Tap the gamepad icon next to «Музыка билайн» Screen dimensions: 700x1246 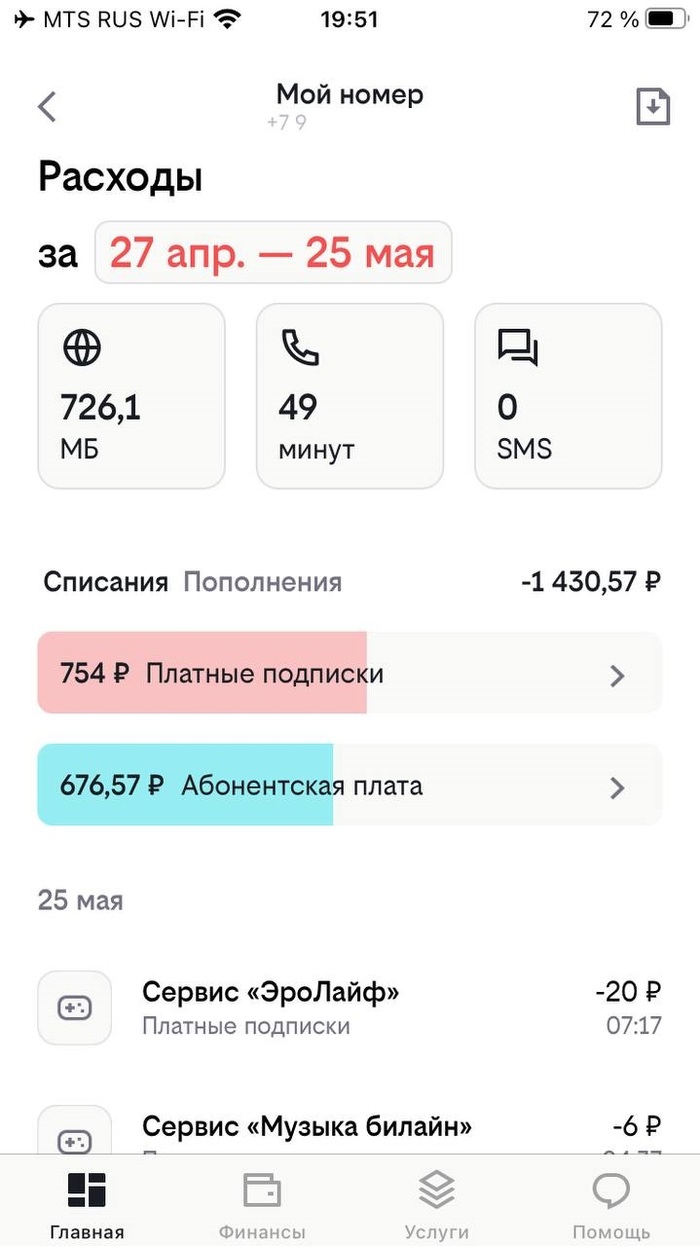click(x=75, y=1138)
